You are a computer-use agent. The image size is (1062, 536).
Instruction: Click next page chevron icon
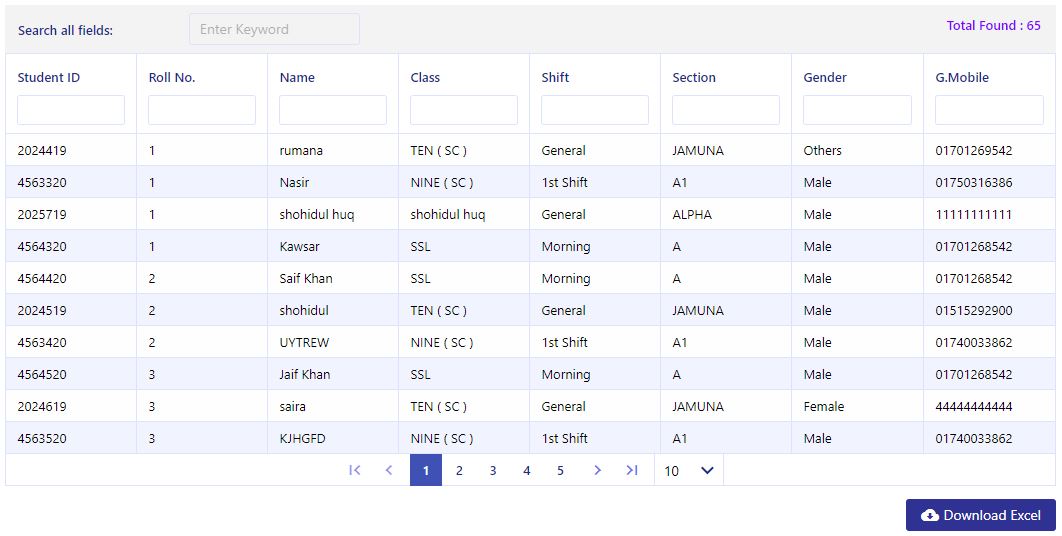click(597, 470)
